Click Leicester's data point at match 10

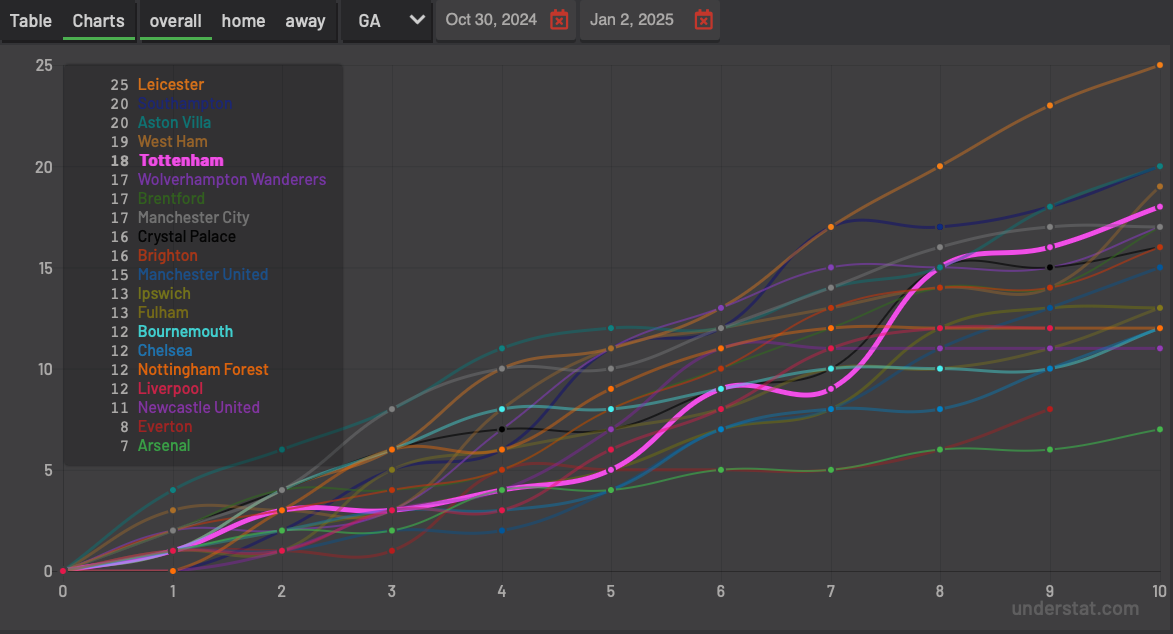coord(1160,65)
